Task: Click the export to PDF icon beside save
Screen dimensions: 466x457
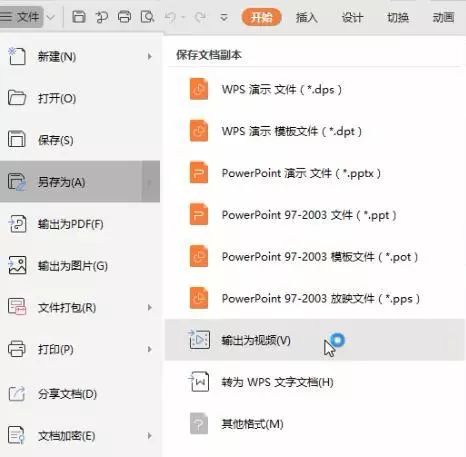Action: [102, 17]
